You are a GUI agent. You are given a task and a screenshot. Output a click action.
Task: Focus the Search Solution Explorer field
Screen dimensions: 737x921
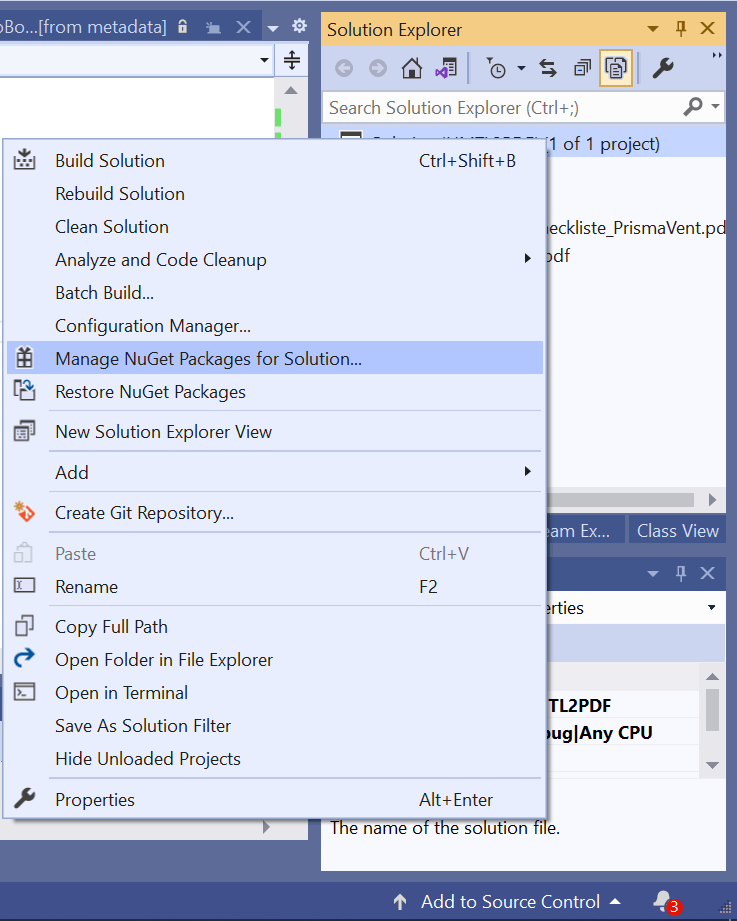coord(502,107)
